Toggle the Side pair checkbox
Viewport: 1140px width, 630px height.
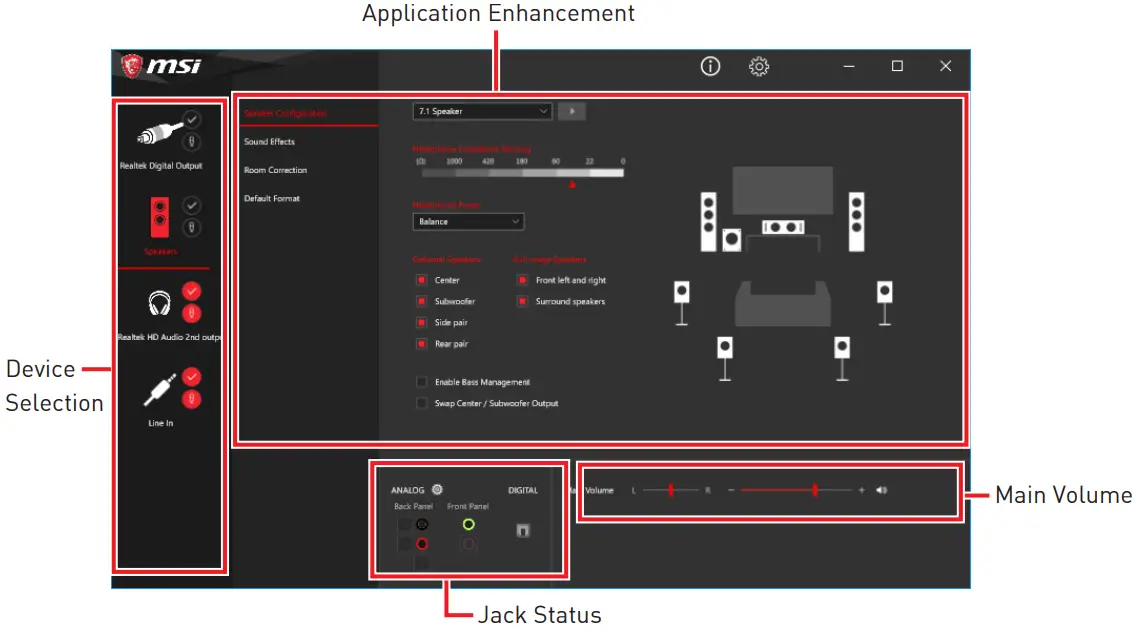[x=421, y=322]
